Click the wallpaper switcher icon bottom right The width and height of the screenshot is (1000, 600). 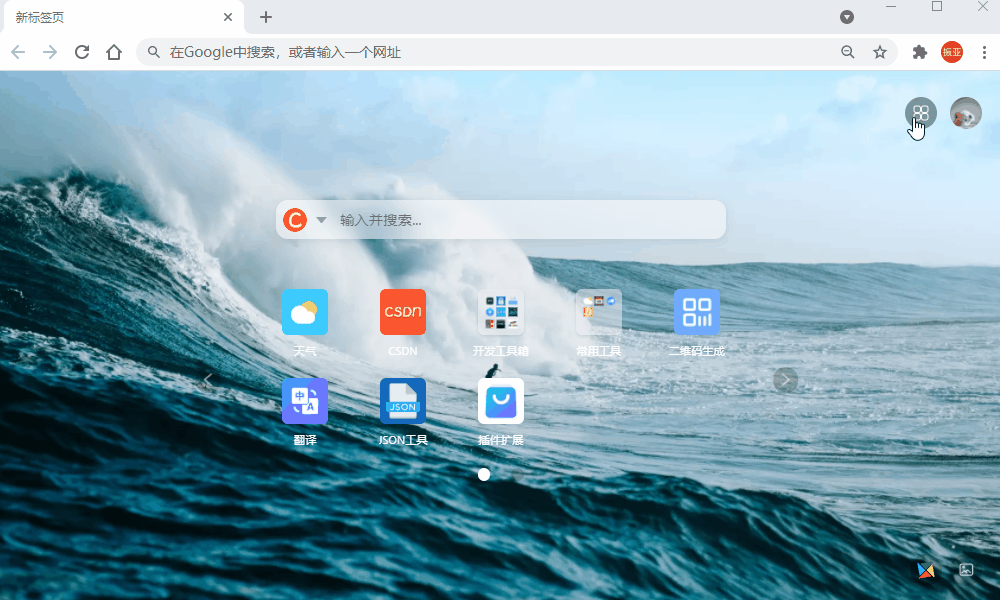coord(925,569)
